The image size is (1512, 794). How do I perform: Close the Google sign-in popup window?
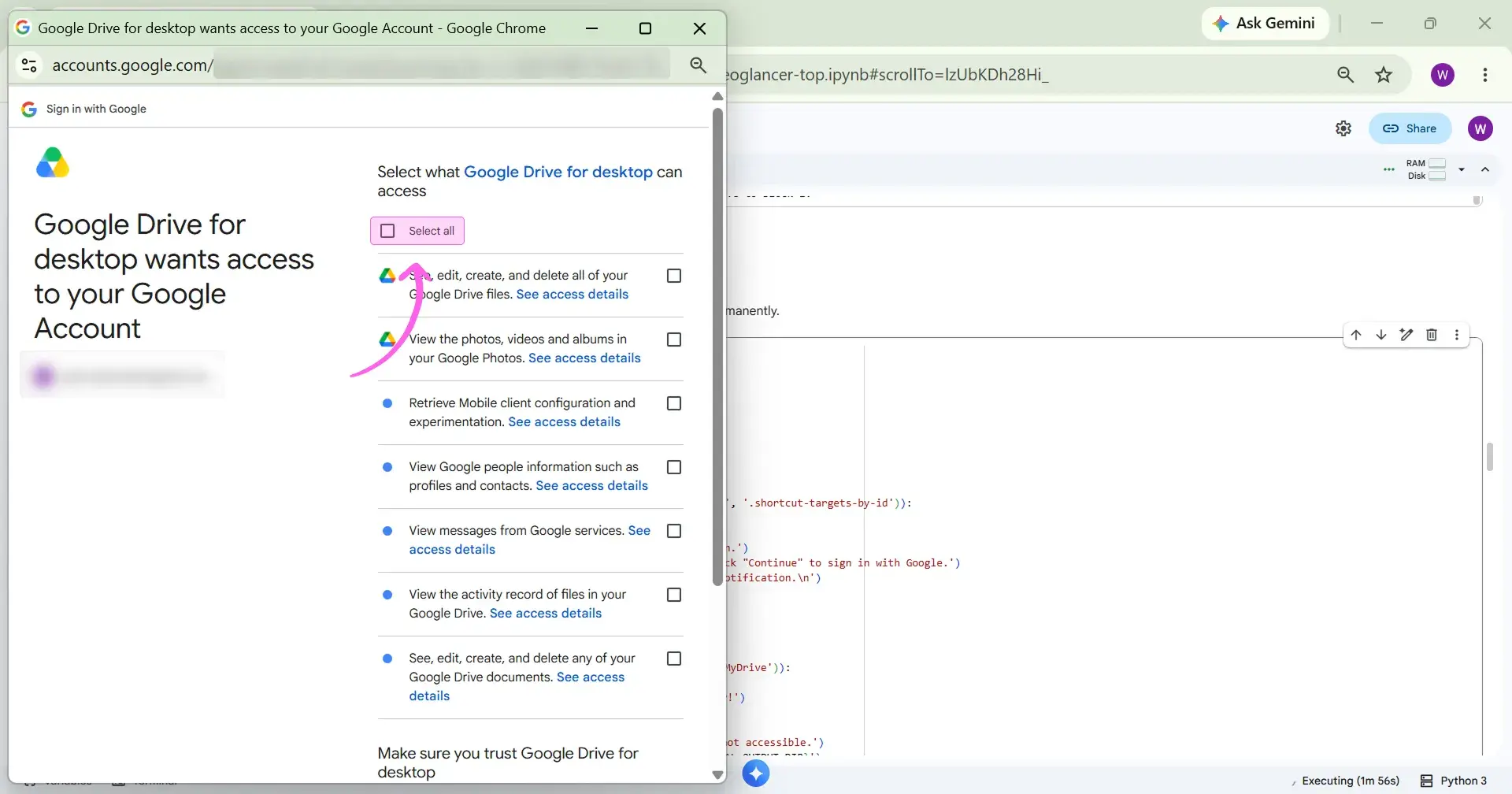click(699, 28)
